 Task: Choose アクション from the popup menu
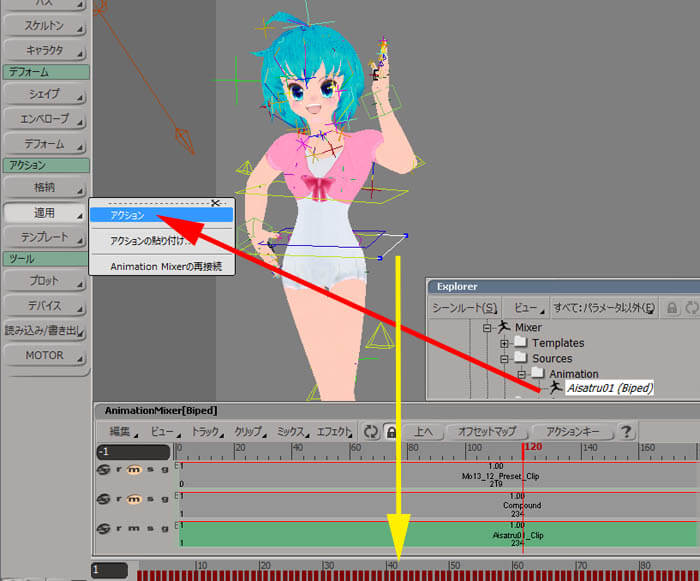160,215
